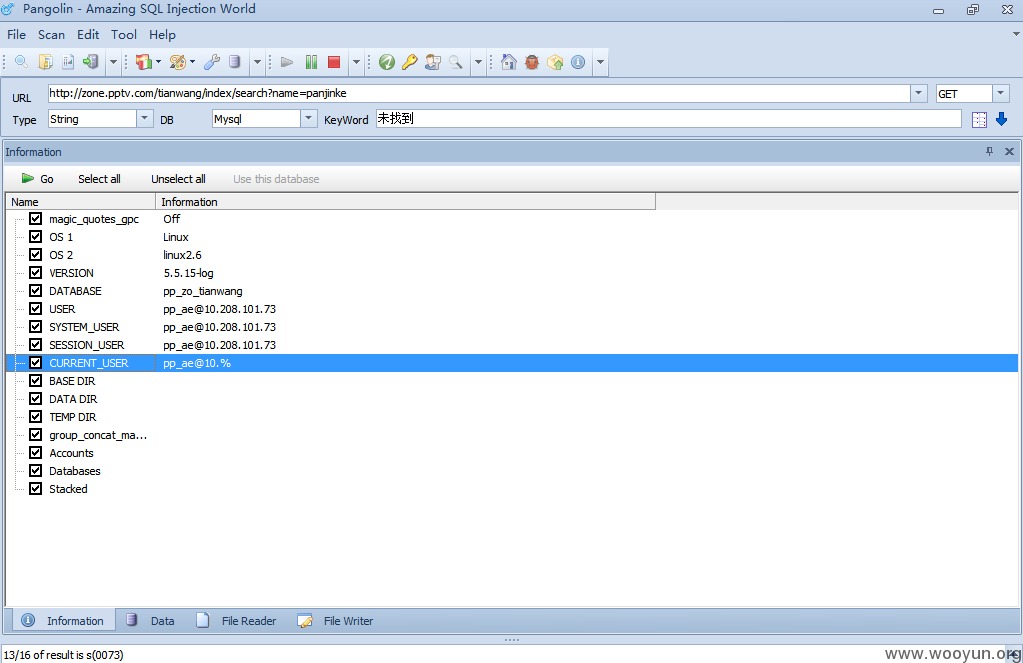Click the user account card icon
The height and width of the screenshot is (663, 1023).
433,62
